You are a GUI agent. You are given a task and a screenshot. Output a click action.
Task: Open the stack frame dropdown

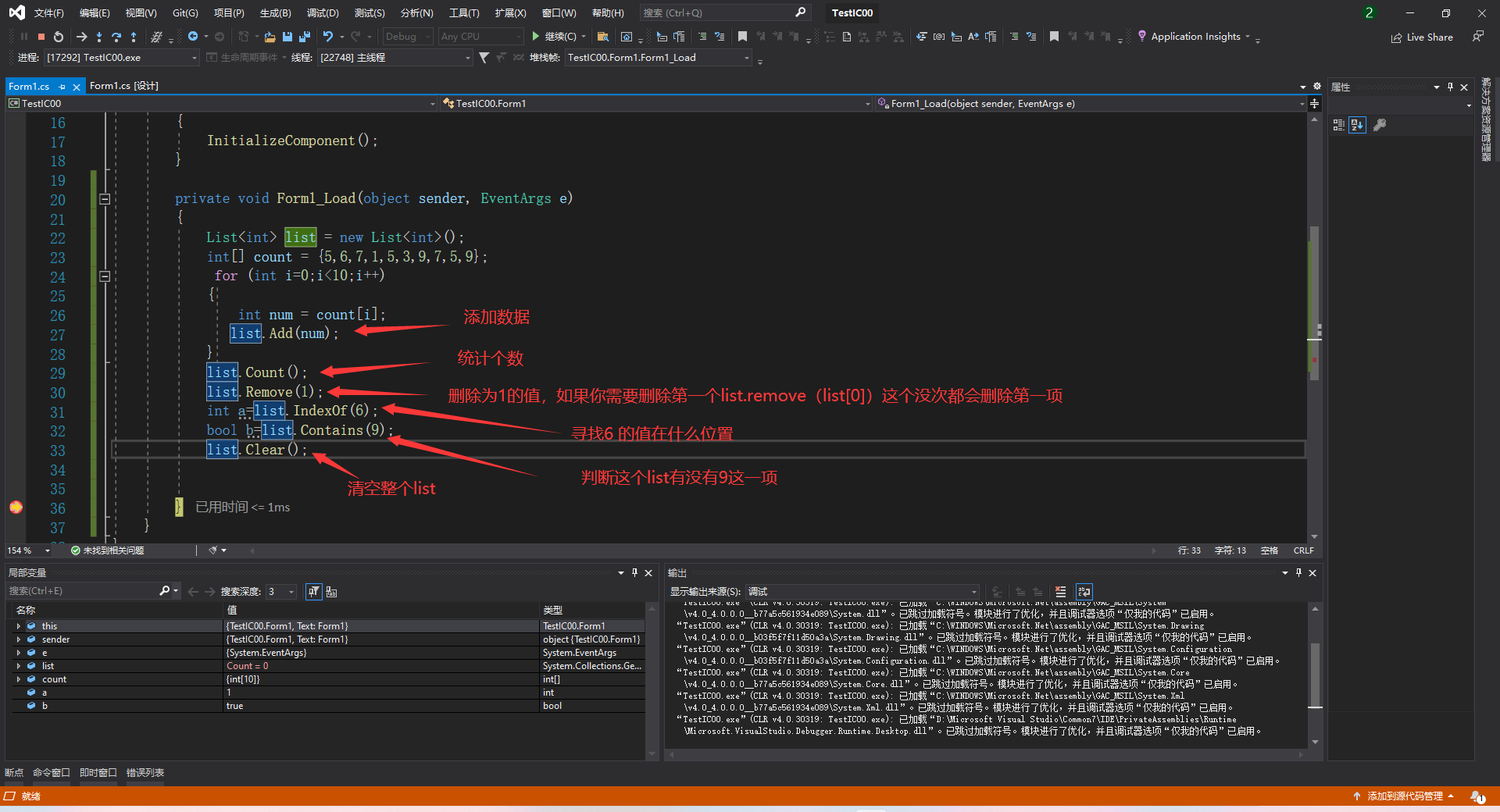658,58
